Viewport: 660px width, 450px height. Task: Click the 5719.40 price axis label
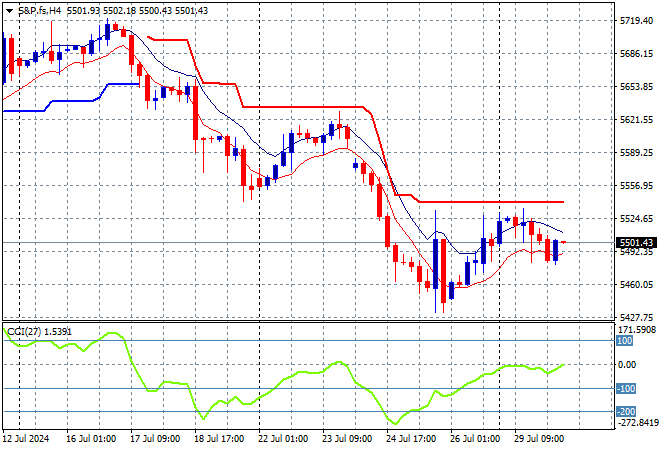[636, 21]
